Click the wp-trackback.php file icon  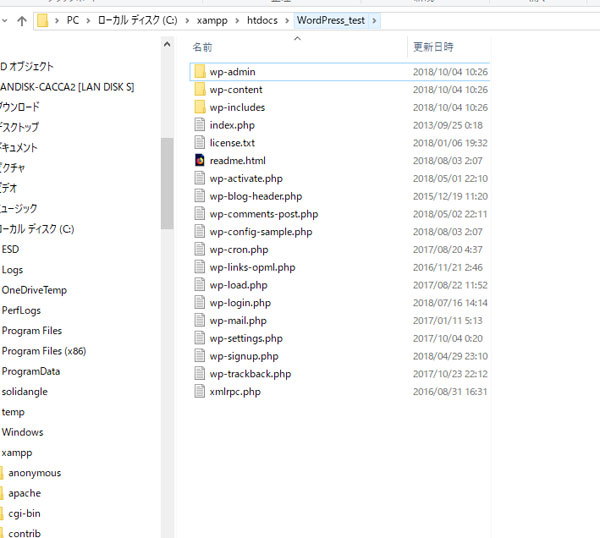(x=199, y=374)
